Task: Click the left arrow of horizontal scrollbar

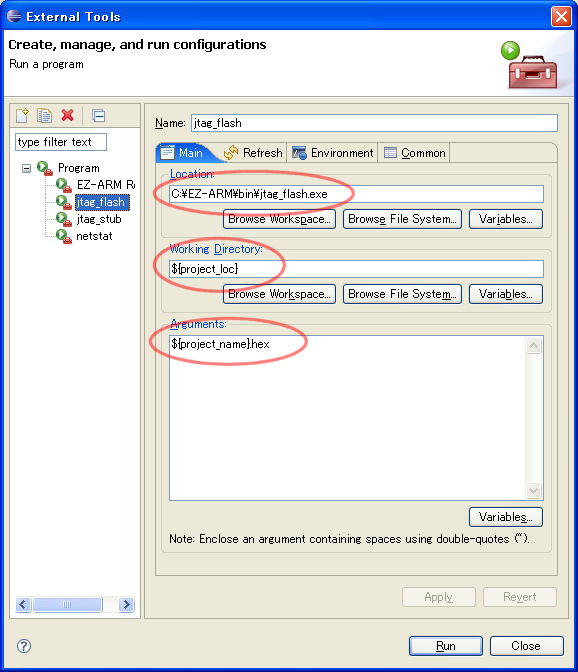Action: (23, 604)
